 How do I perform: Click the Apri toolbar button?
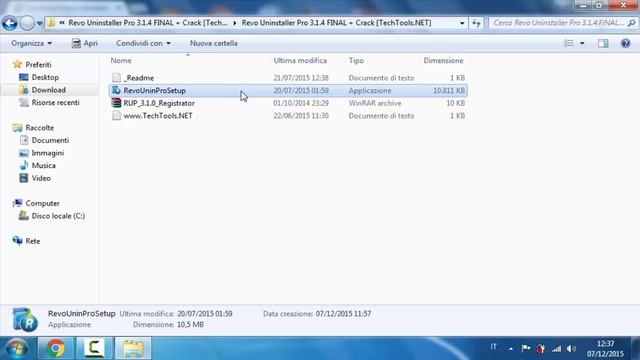click(84, 43)
